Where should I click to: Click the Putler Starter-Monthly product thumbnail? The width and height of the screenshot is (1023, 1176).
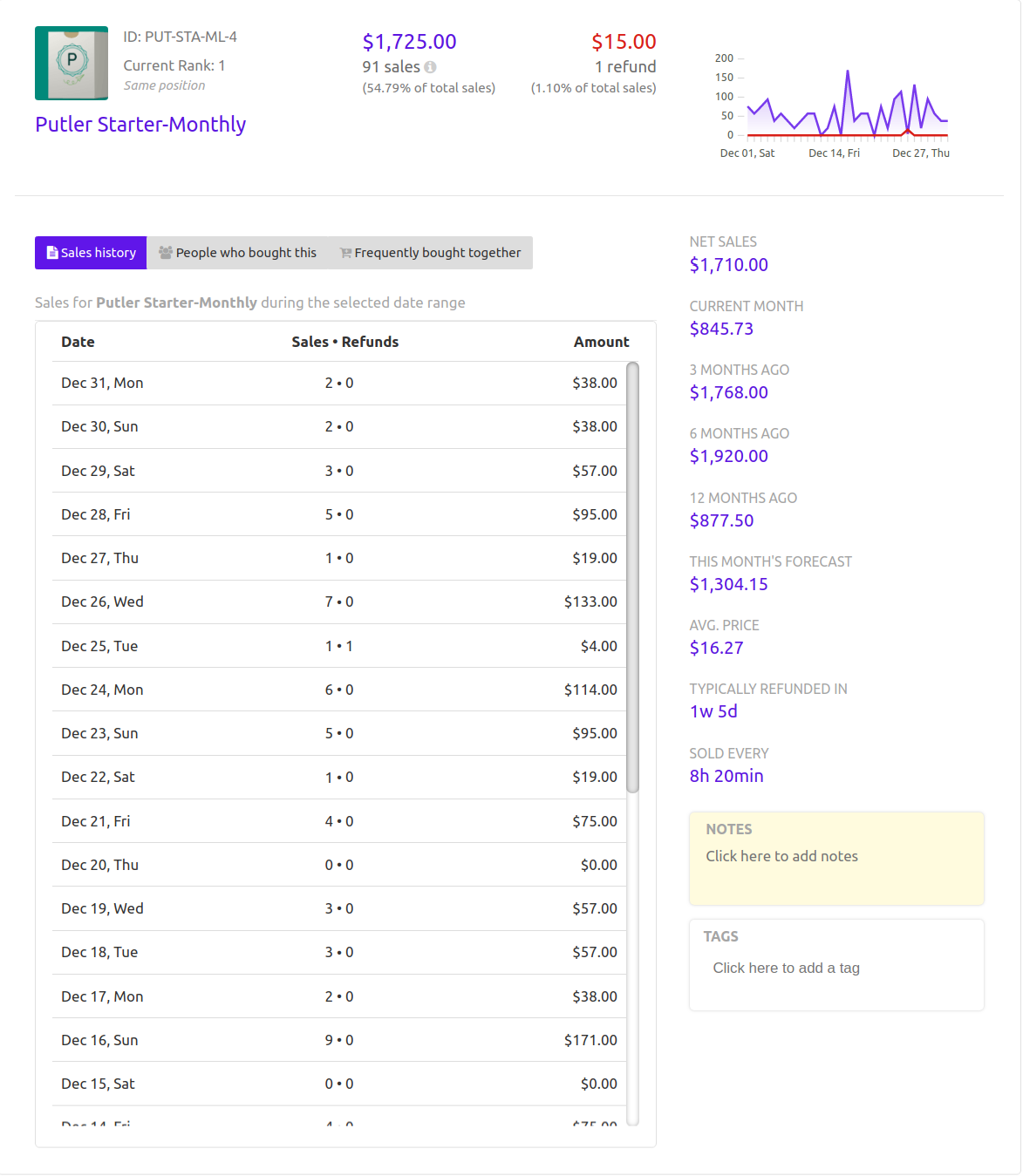click(72, 63)
